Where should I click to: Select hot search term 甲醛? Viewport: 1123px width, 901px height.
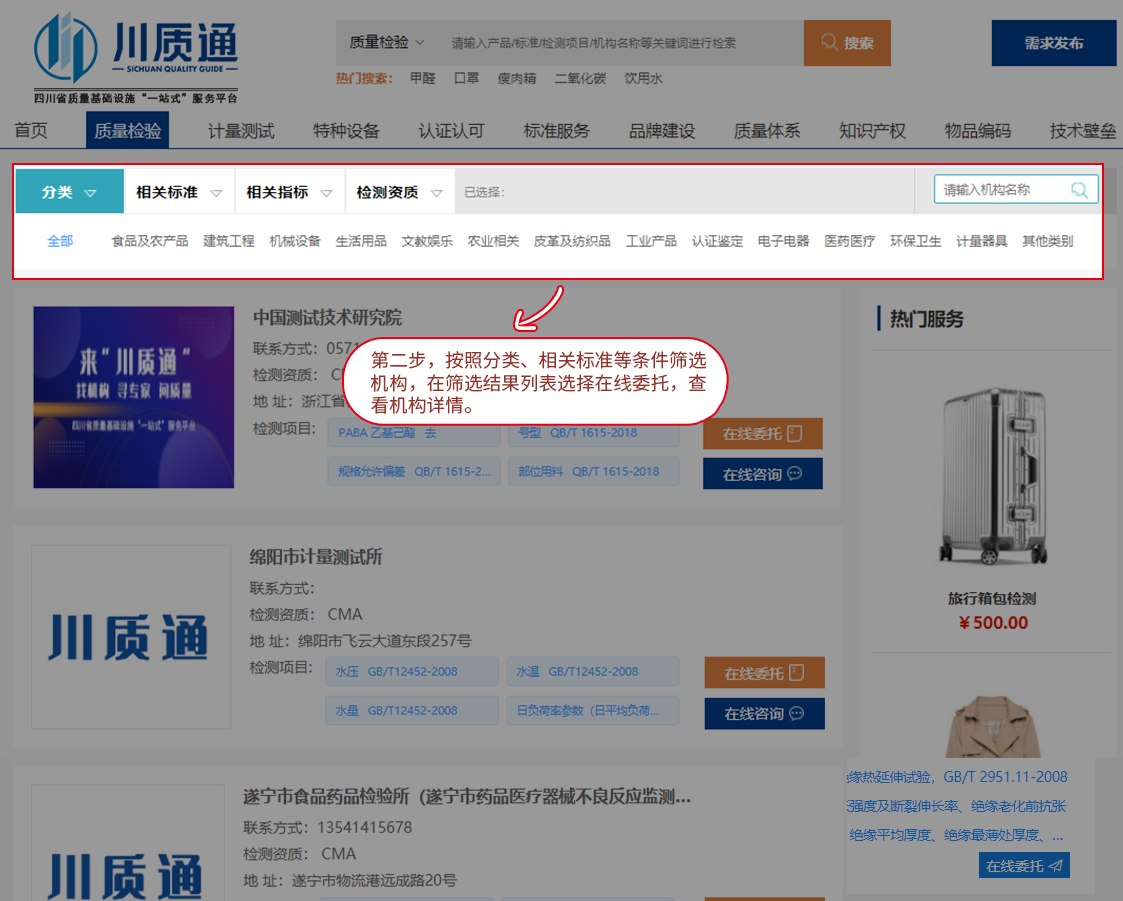click(423, 78)
